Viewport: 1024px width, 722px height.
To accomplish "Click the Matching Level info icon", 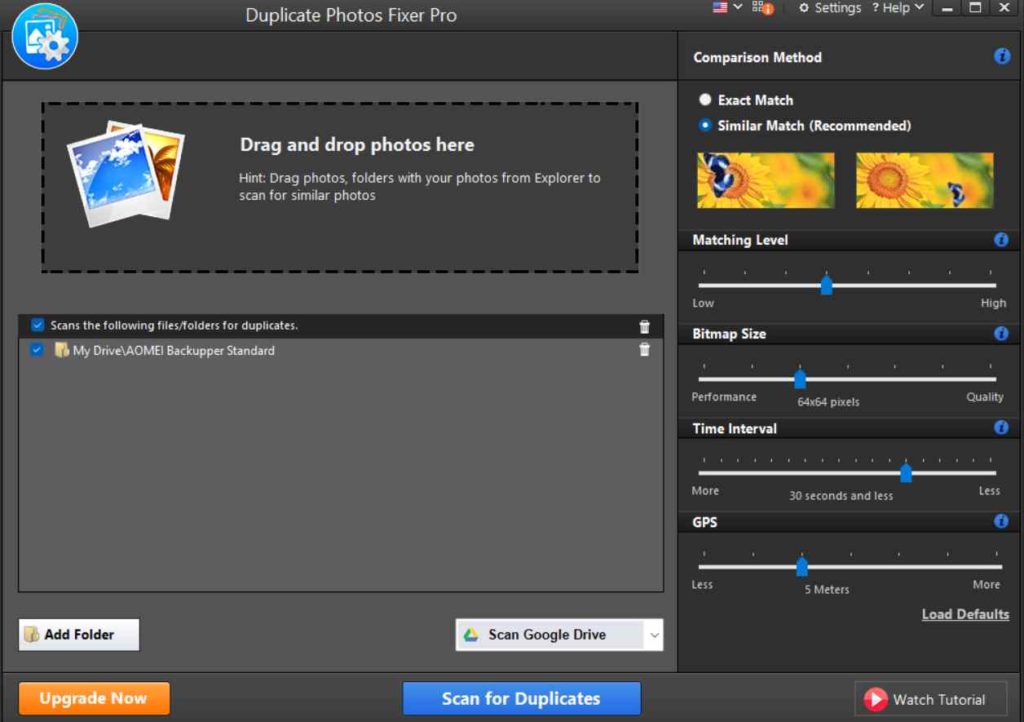I will point(1001,240).
